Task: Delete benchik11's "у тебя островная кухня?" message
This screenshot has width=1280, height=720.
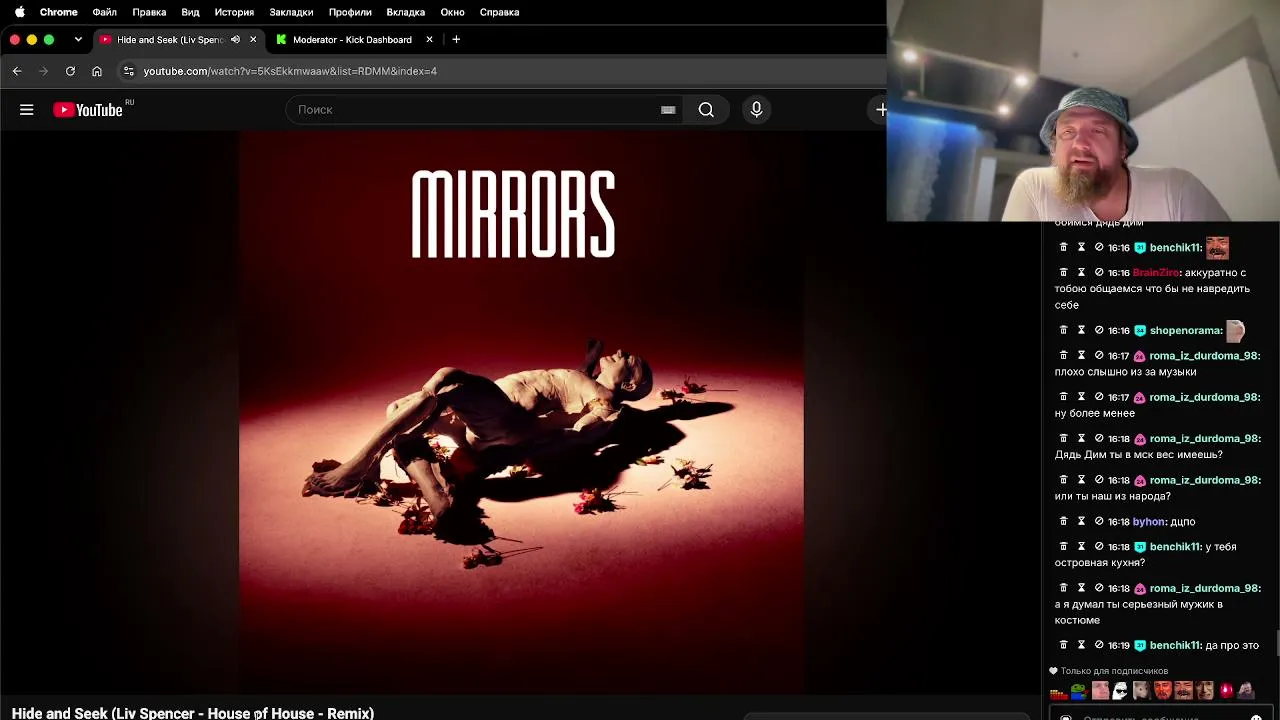Action: 1063,546
